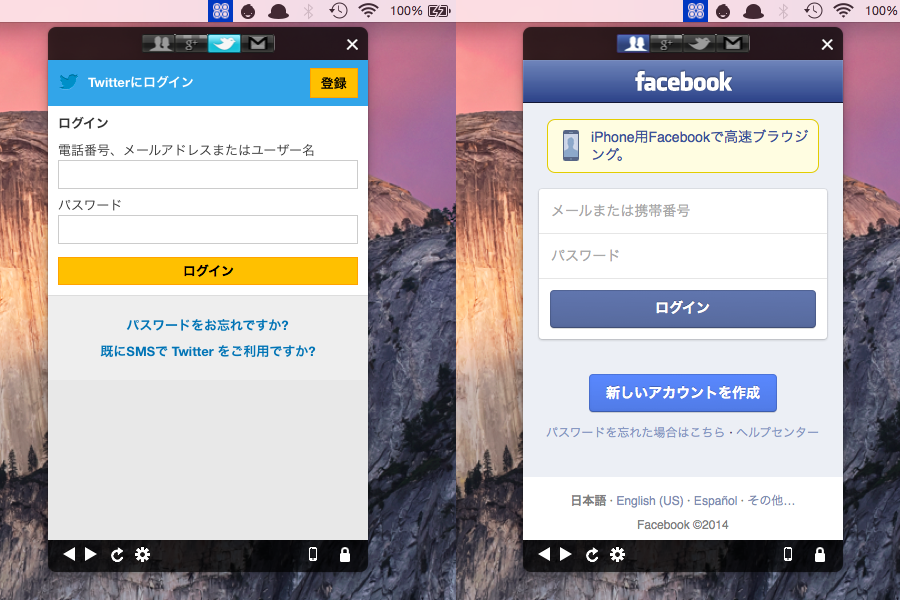900x600 pixels.
Task: Click the facebook logo header
Action: pyautogui.click(x=683, y=82)
